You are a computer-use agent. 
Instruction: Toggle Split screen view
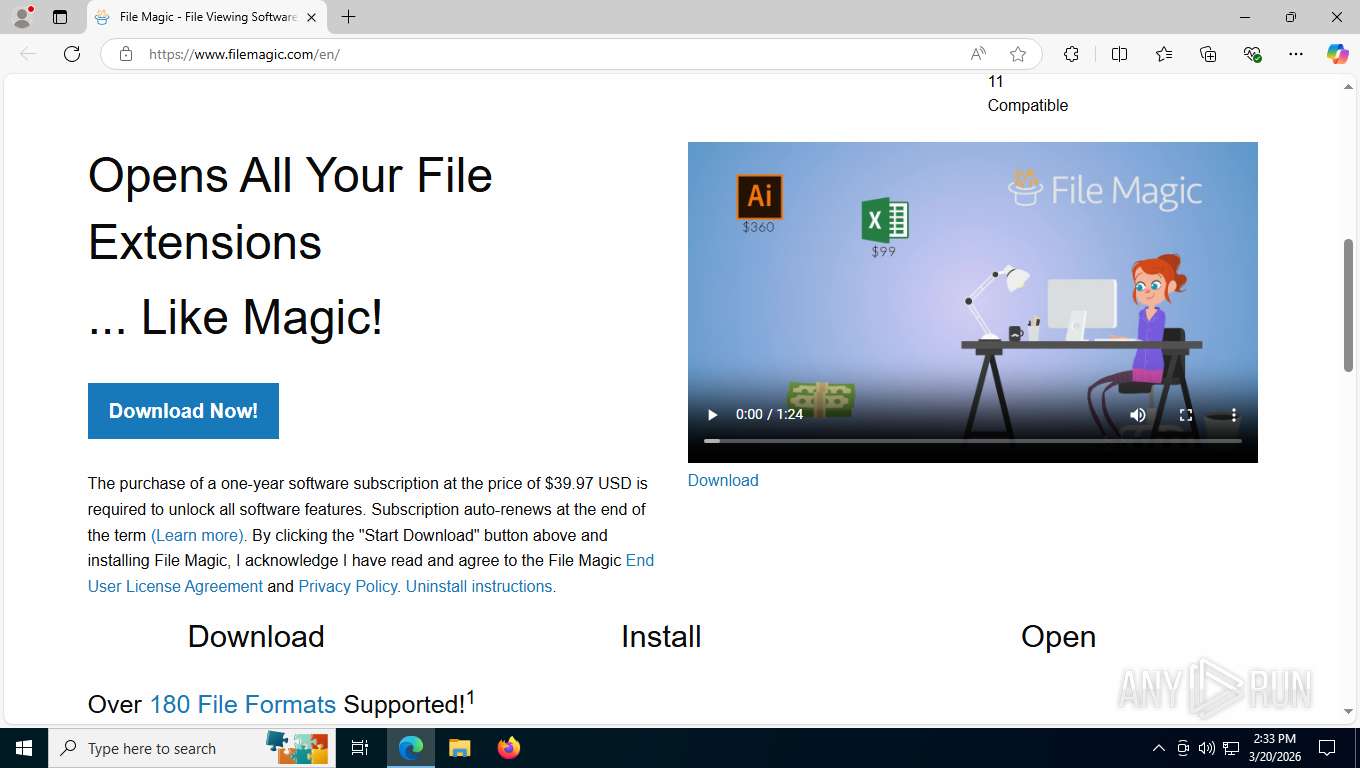pos(1119,54)
